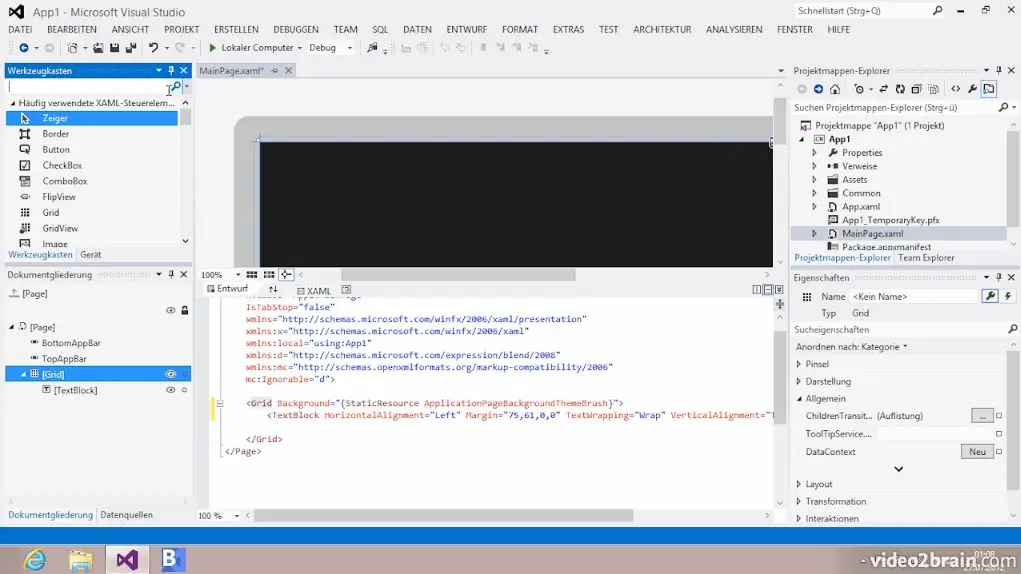Start debugging with the green play button
The height and width of the screenshot is (574, 1021).
[212, 48]
